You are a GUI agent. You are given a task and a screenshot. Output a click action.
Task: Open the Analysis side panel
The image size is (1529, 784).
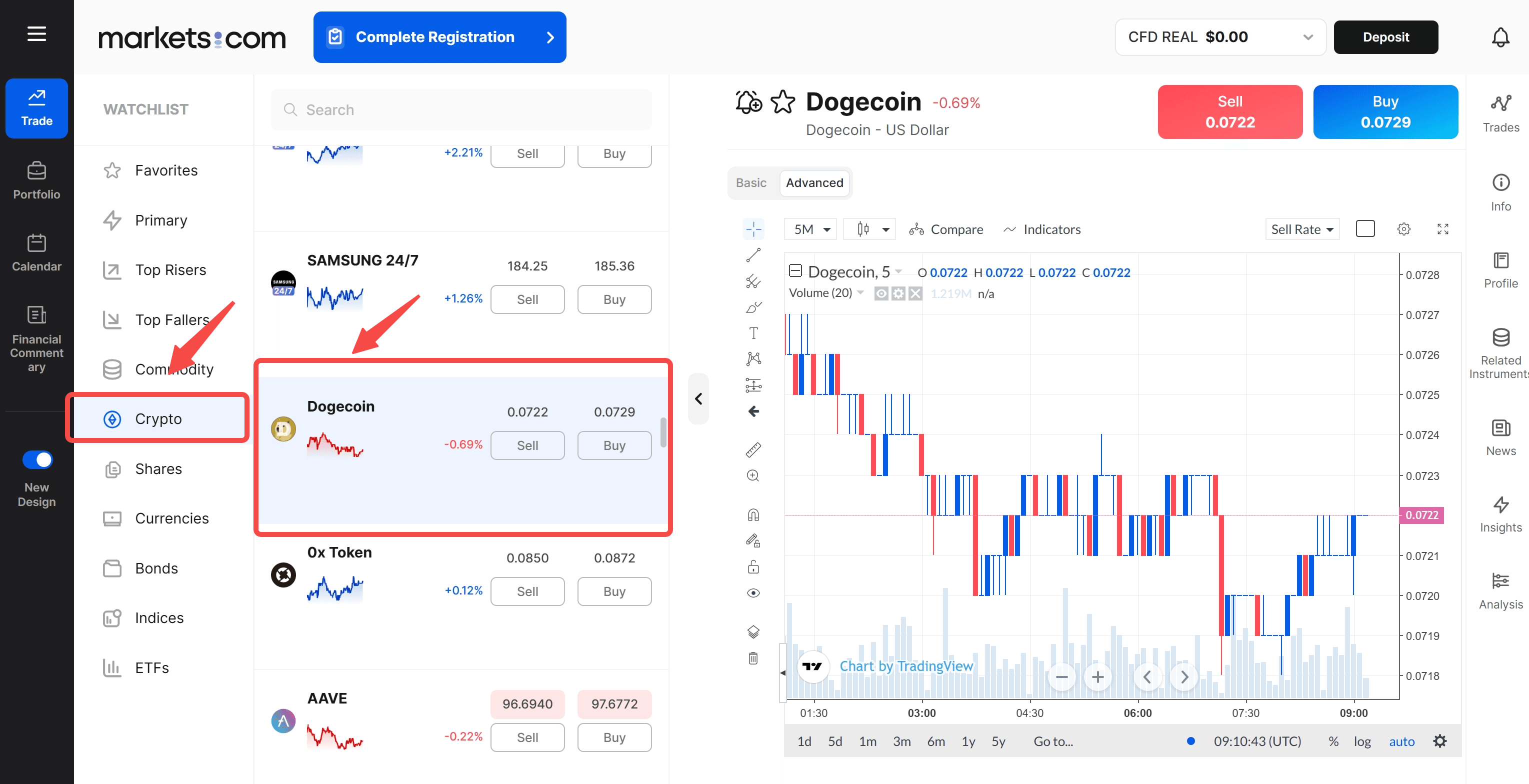1500,590
